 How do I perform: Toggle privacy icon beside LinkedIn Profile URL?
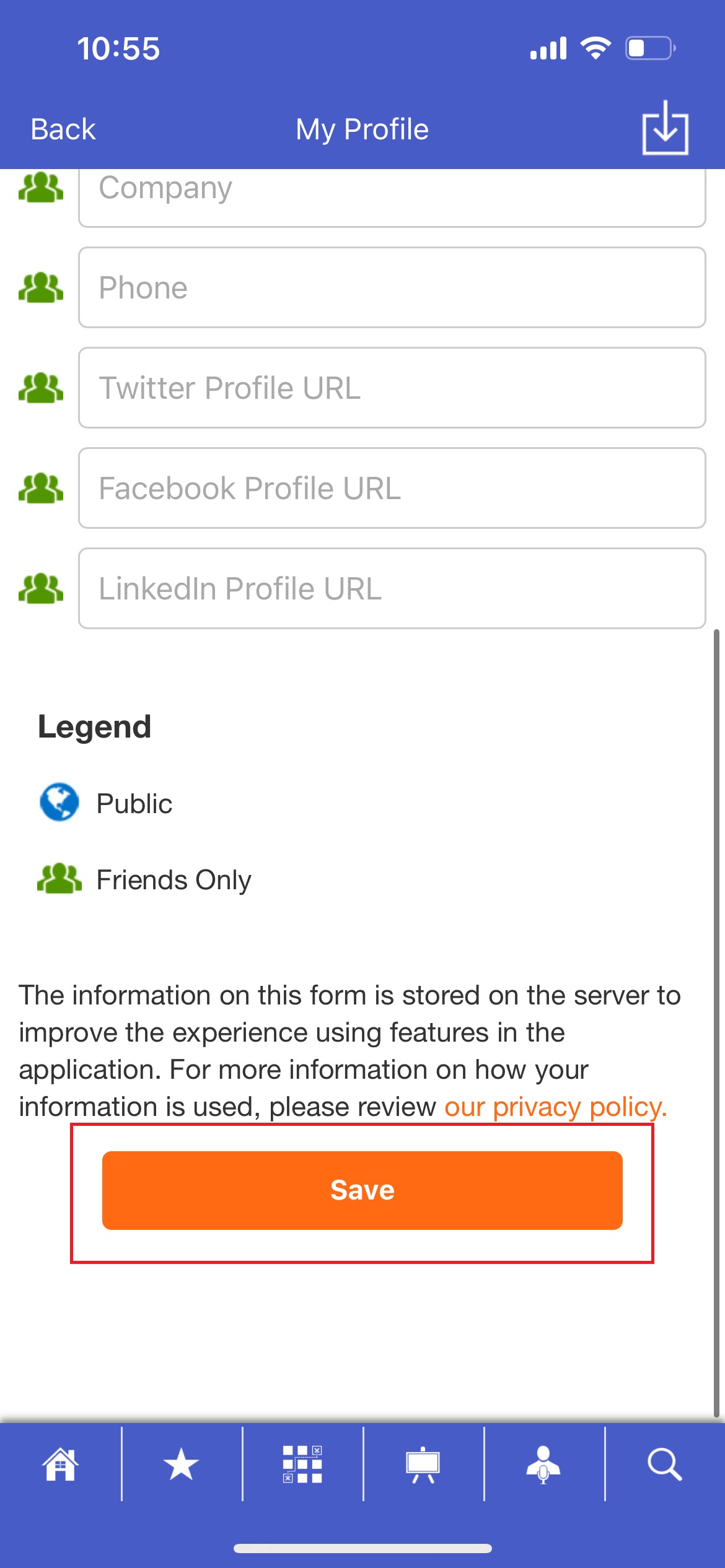point(41,588)
